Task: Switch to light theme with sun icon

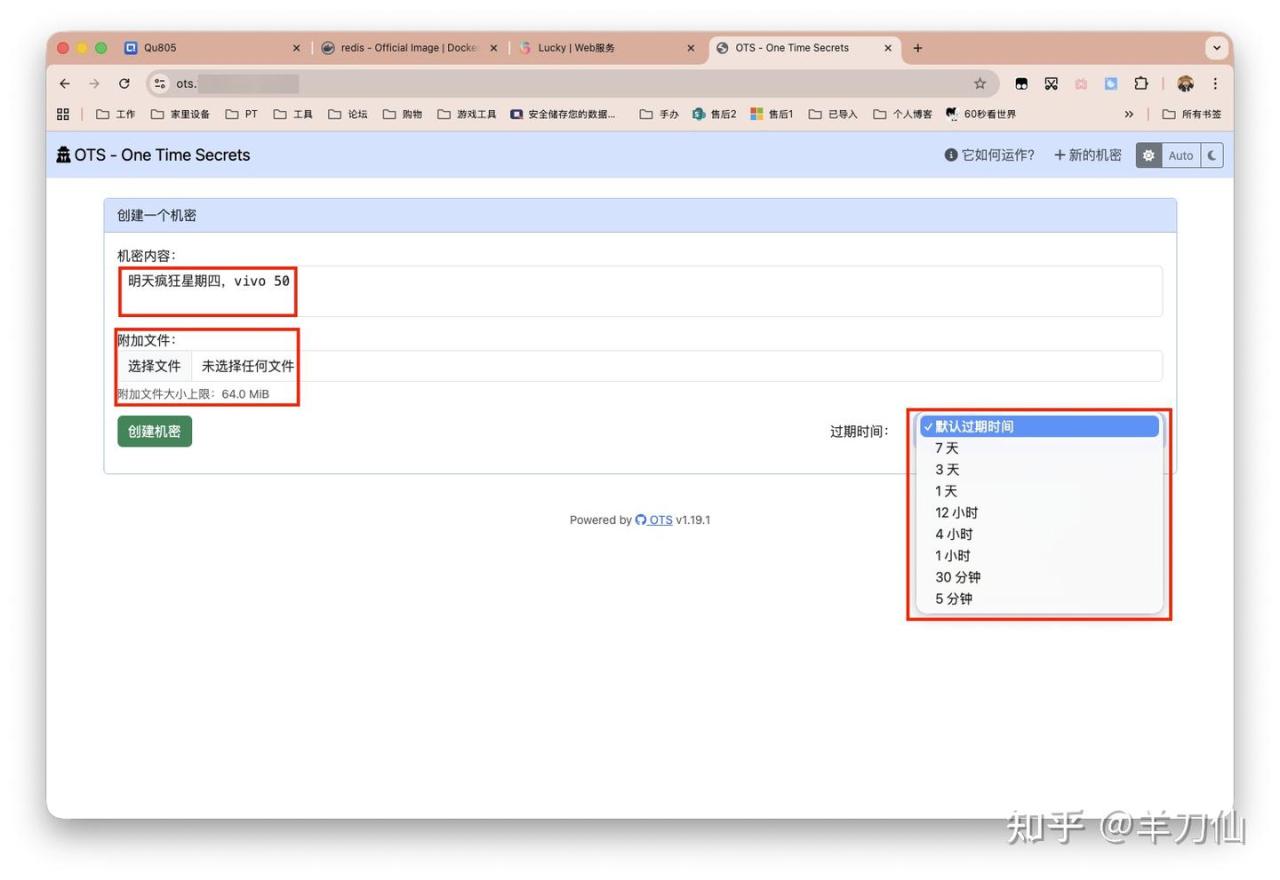Action: click(1148, 156)
